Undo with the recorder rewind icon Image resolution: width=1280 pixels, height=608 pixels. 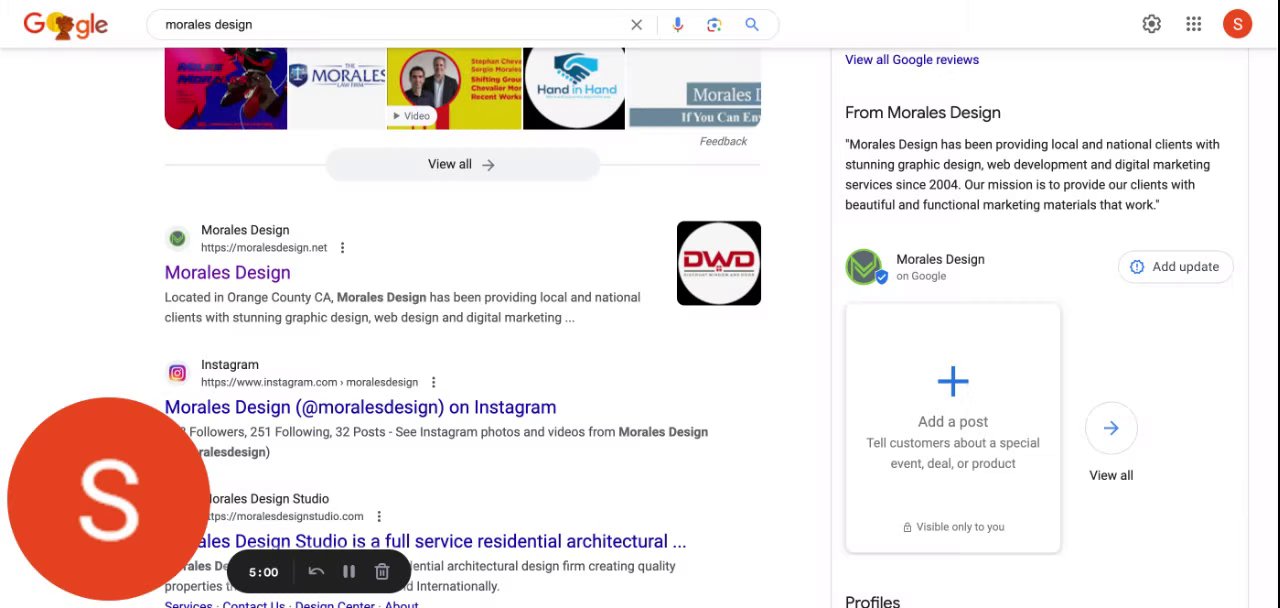(x=316, y=572)
